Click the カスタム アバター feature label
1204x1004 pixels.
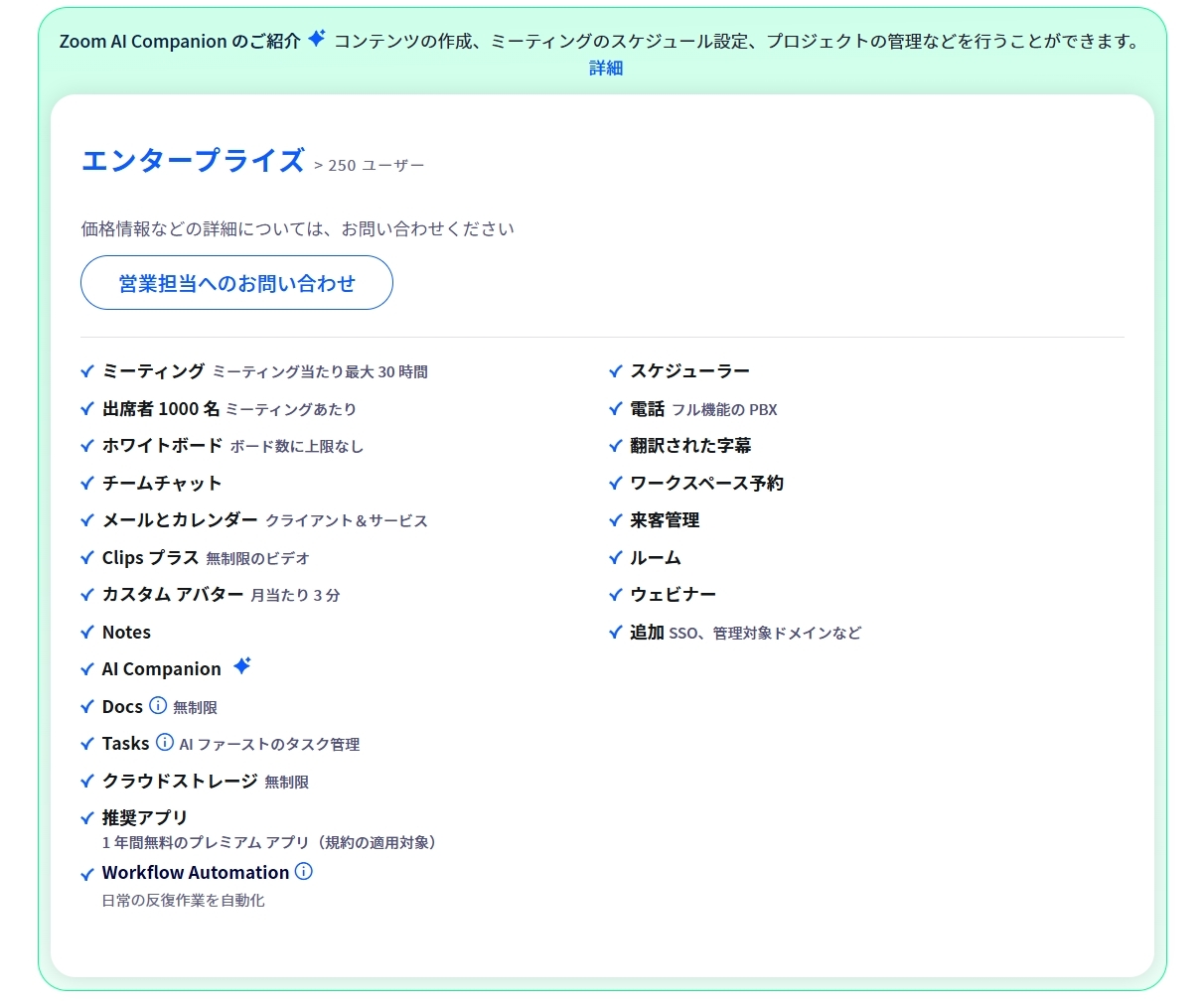click(173, 595)
